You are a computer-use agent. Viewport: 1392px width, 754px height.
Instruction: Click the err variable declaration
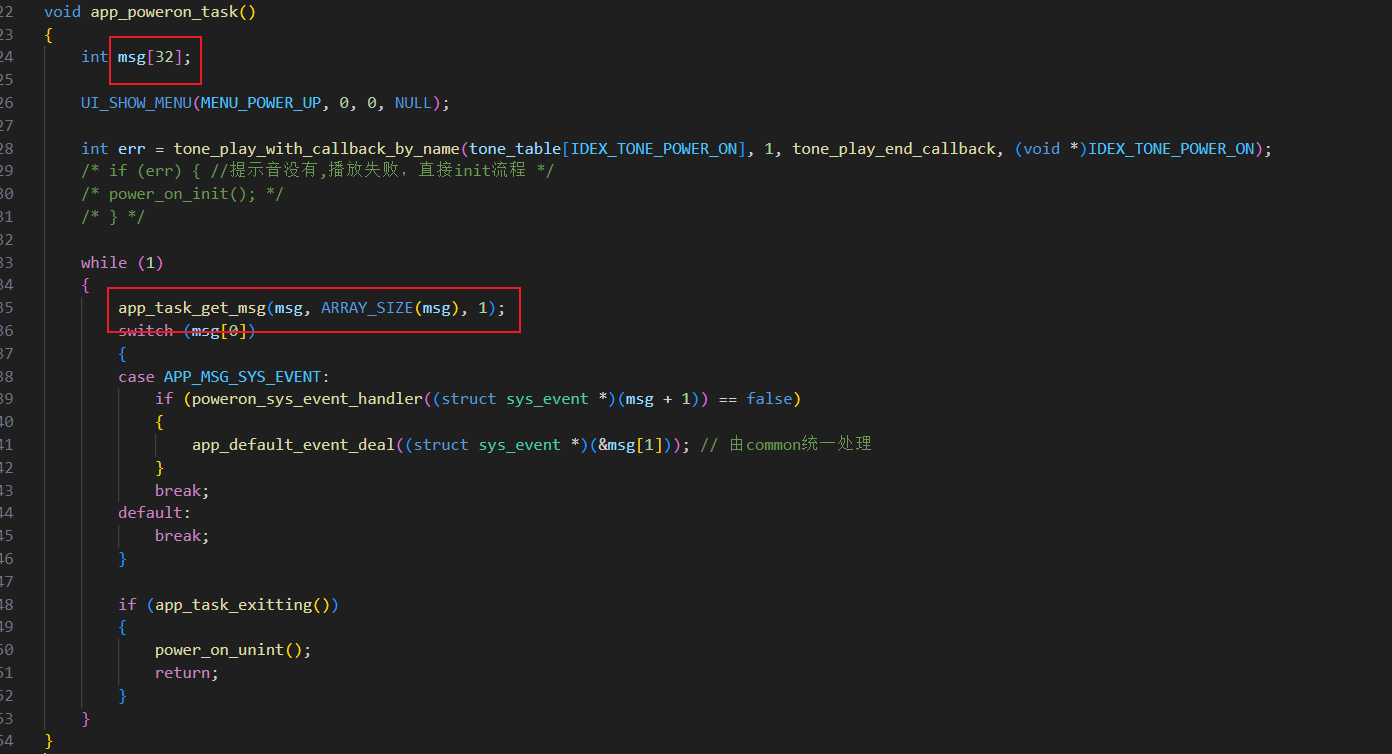coord(132,149)
